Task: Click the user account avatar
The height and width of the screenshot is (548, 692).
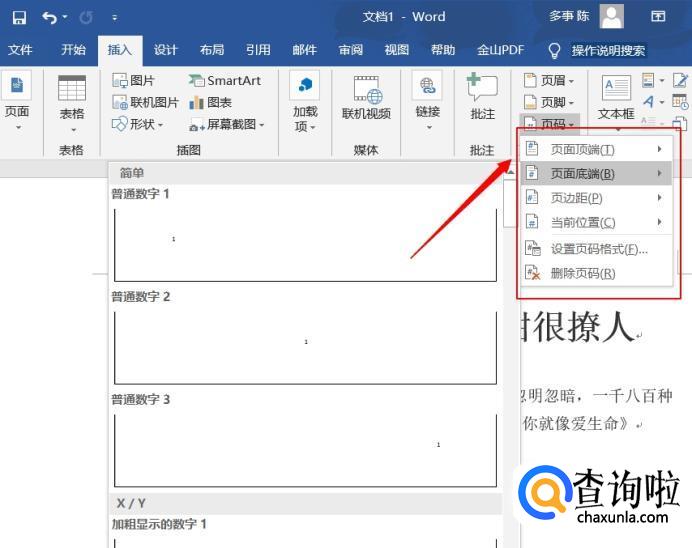Action: [x=612, y=16]
